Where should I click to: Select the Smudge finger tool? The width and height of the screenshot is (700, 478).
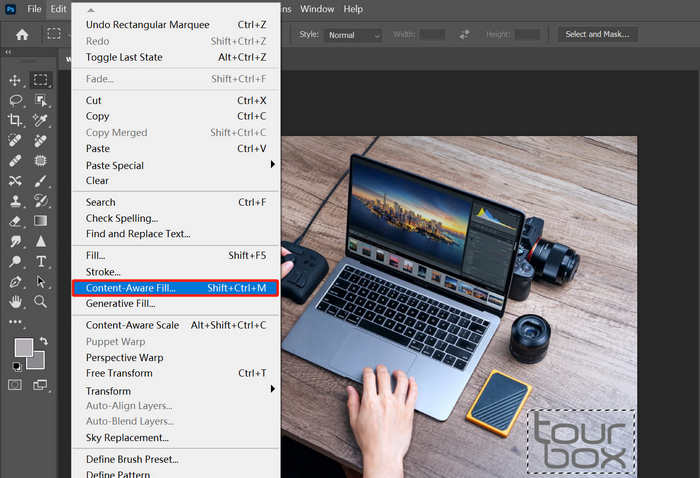tap(16, 241)
